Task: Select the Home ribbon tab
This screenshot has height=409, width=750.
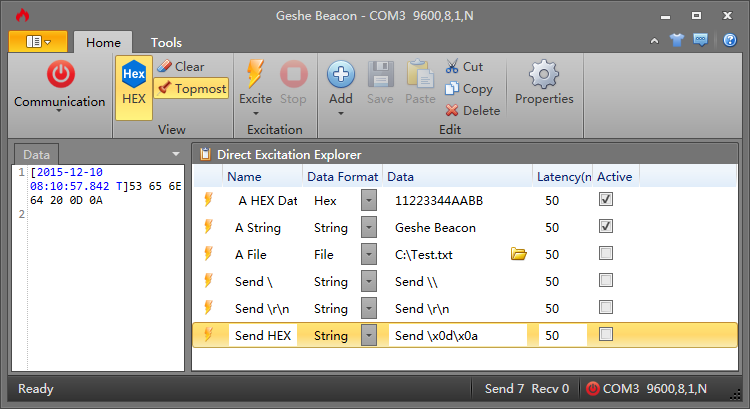Action: click(x=103, y=43)
